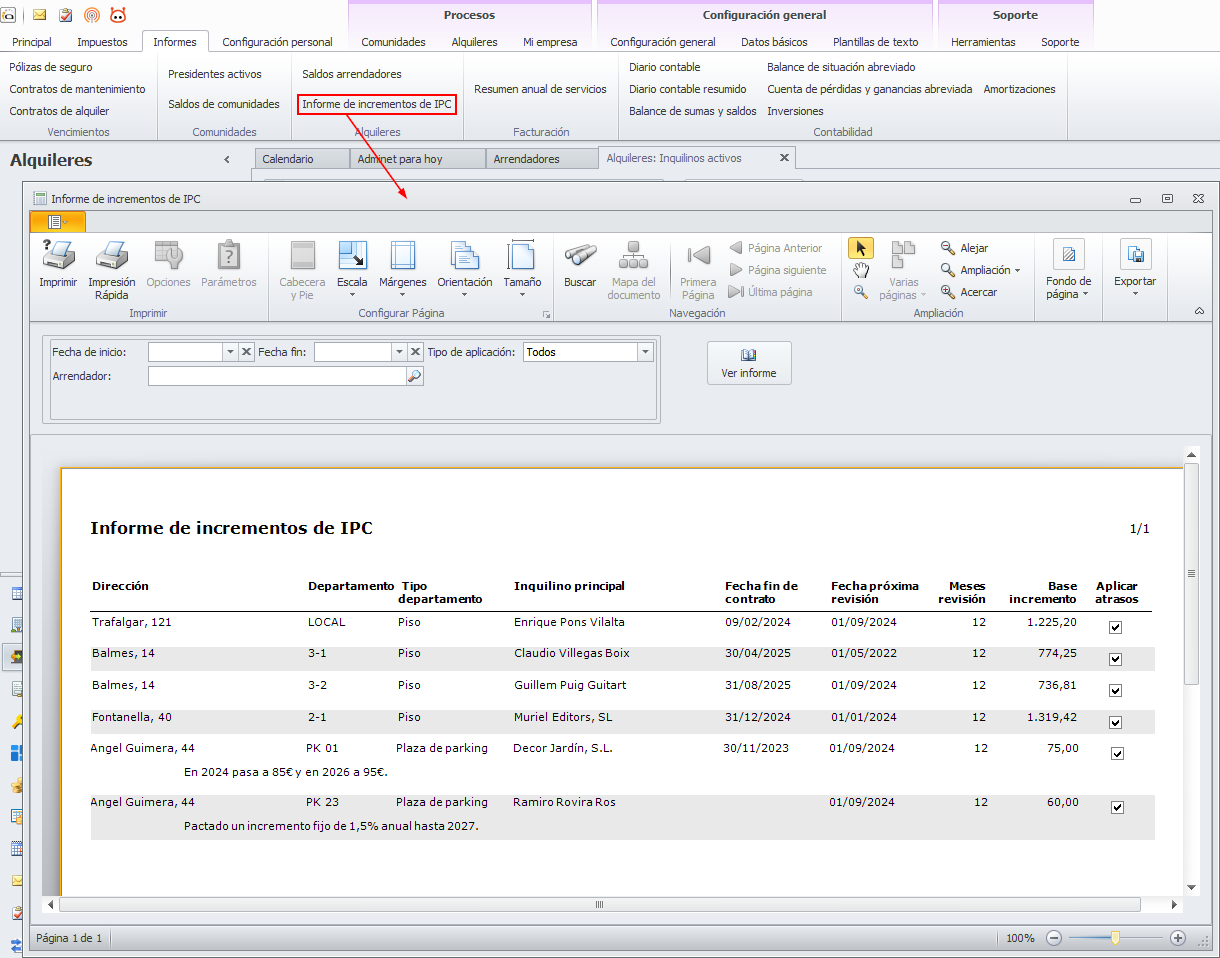Expand the Tipo de aplicación dropdown
Screen dimensions: 1220x958
(645, 352)
